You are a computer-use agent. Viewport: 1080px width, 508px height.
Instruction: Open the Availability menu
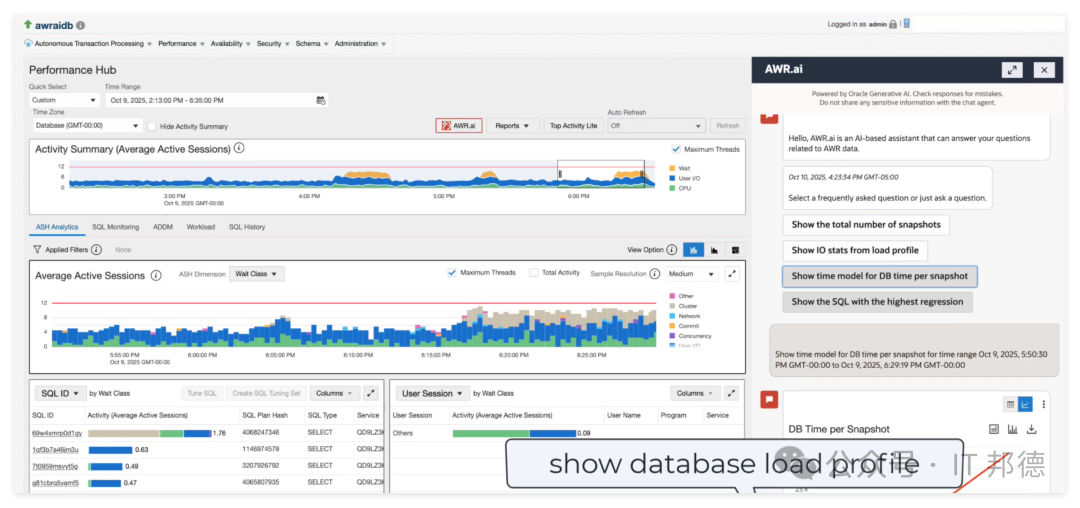tap(231, 43)
